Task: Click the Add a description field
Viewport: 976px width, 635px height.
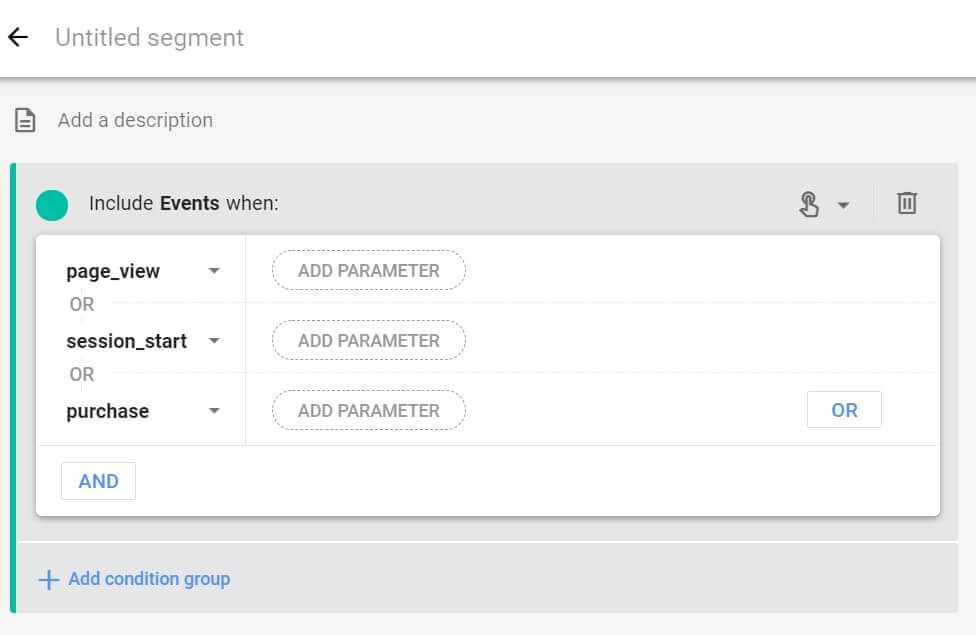Action: (135, 120)
